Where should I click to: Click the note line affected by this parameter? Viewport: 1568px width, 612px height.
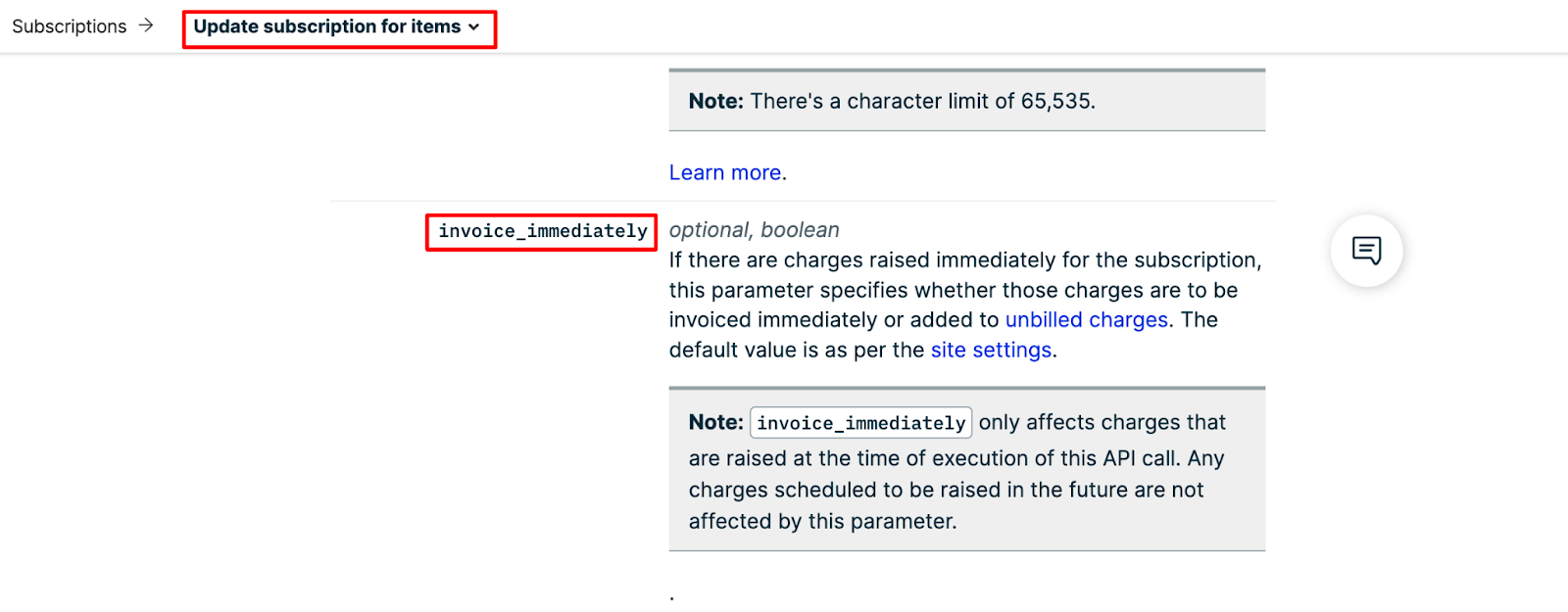tap(821, 522)
